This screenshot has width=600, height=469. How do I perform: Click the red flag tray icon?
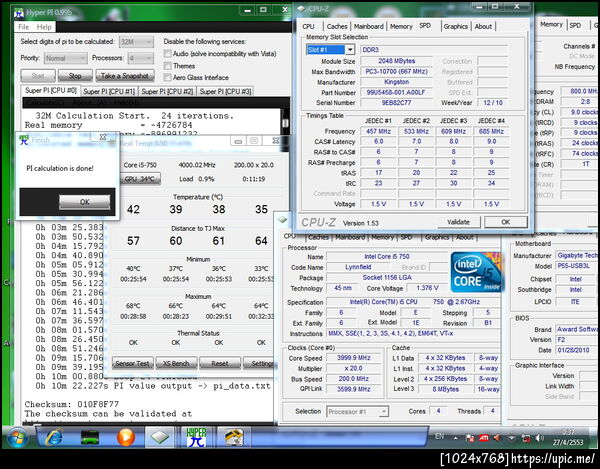point(470,438)
